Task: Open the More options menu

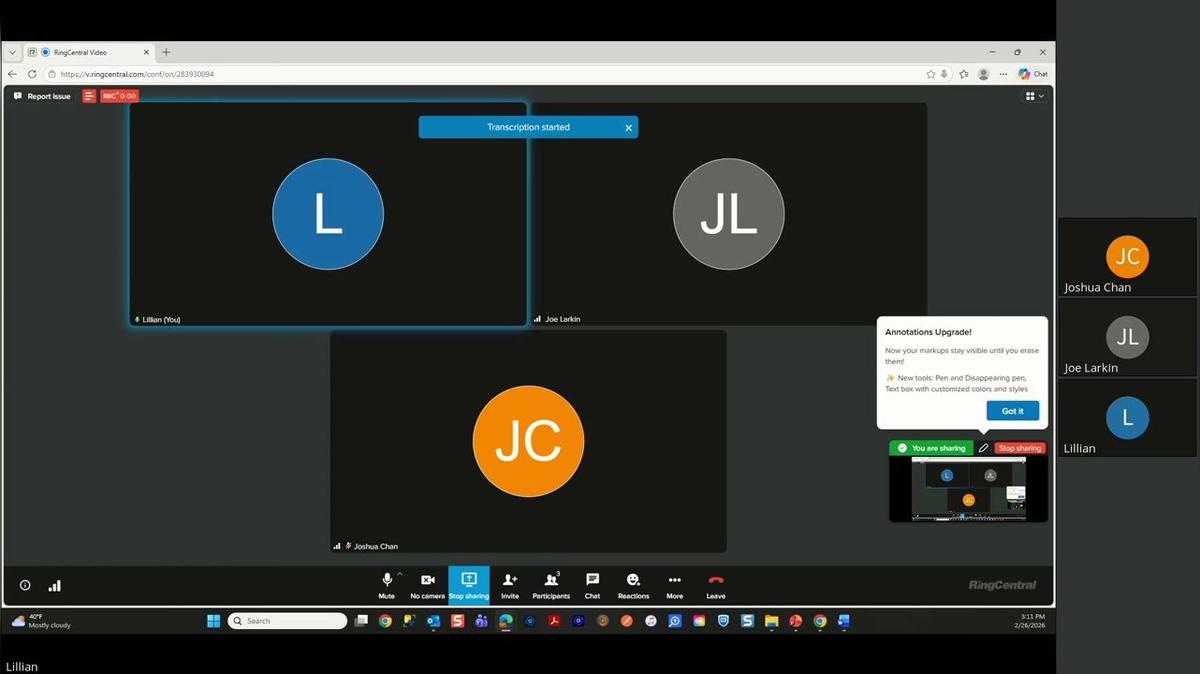Action: coord(675,584)
